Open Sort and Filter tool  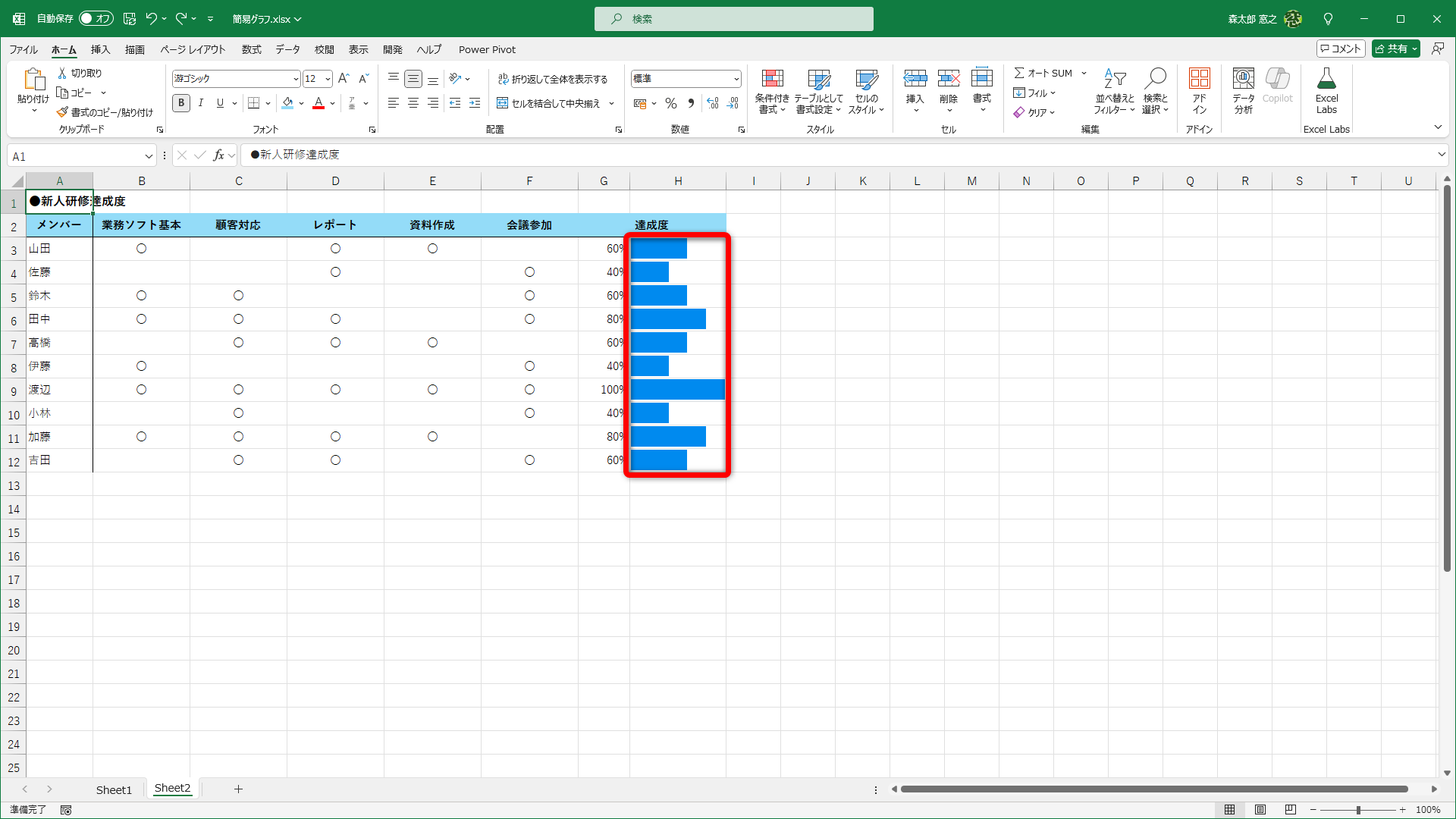pyautogui.click(x=1114, y=91)
